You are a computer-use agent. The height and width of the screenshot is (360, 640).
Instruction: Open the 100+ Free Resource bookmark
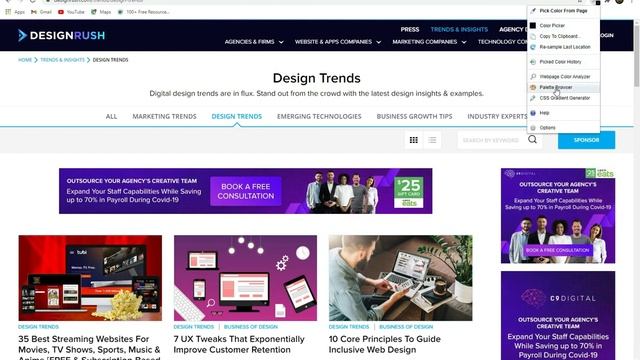(x=143, y=12)
